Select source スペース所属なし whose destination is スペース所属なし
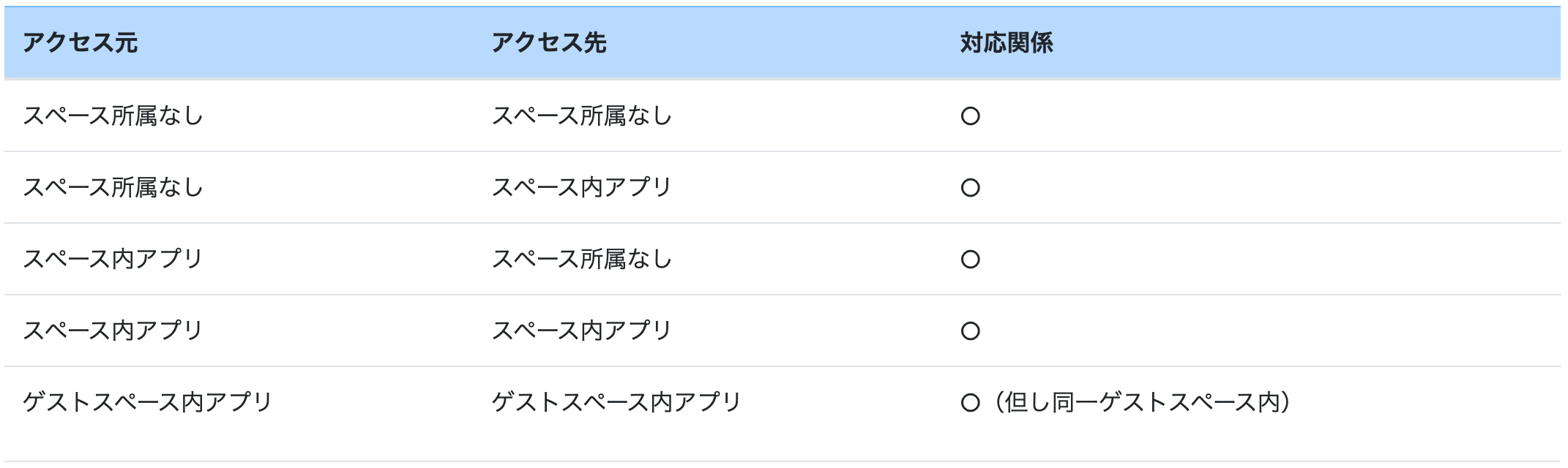Image resolution: width=1568 pixels, height=468 pixels. 113,116
